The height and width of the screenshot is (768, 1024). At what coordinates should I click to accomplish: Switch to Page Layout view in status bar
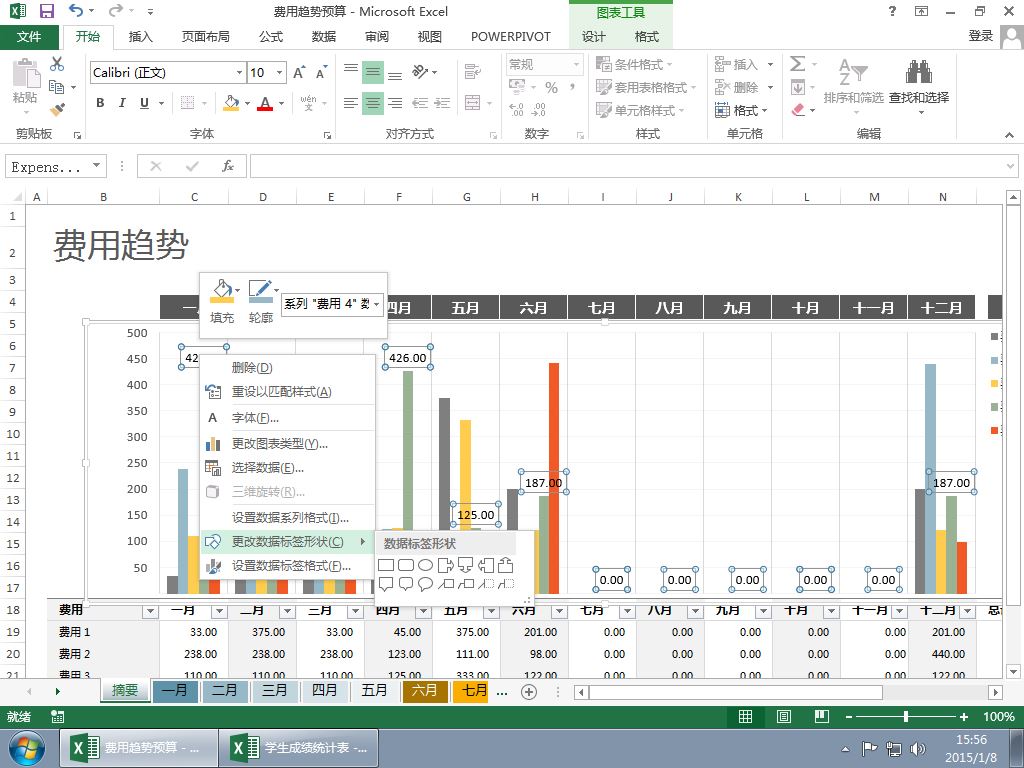point(784,717)
